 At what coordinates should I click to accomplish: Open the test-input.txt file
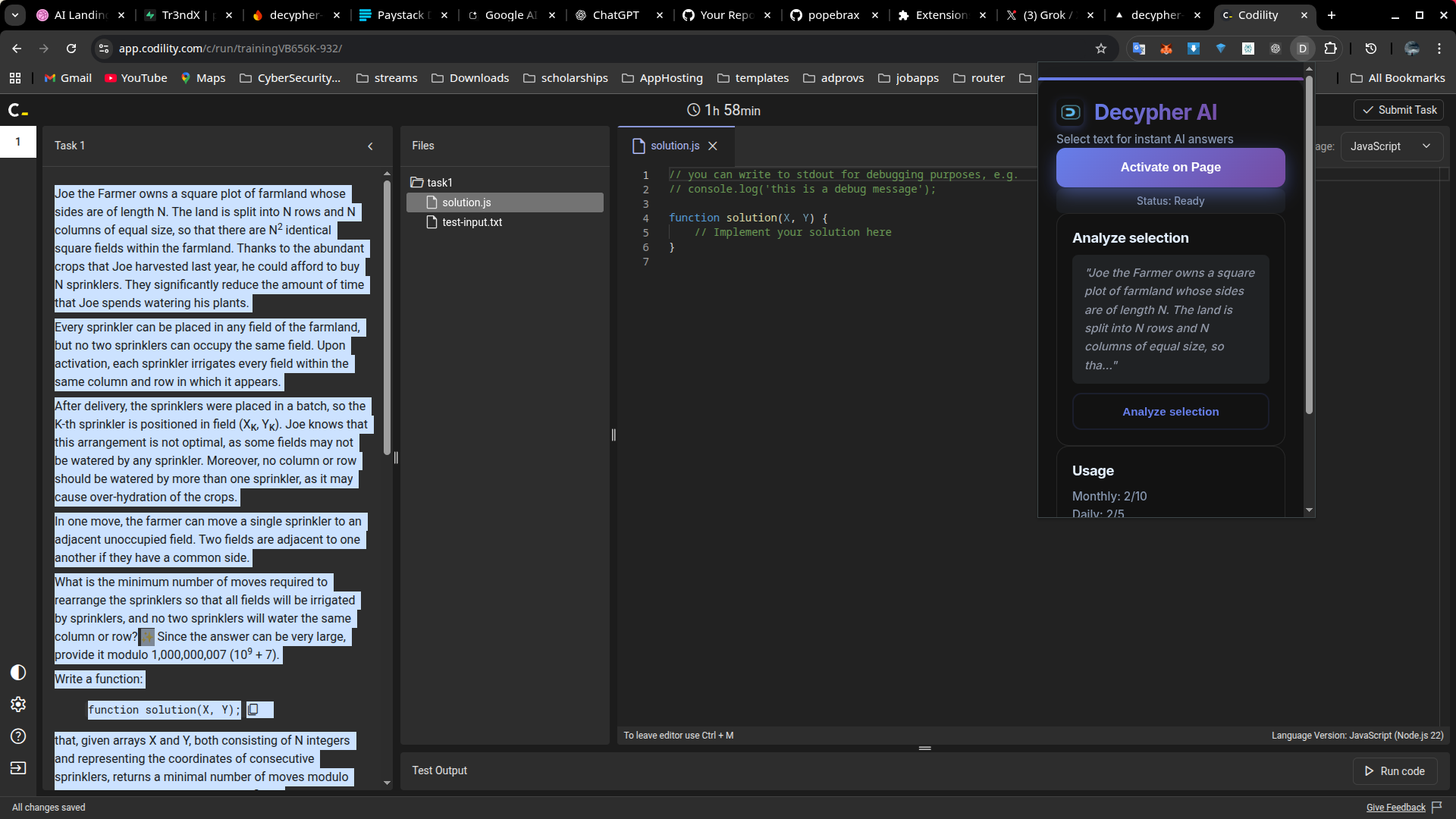(472, 222)
